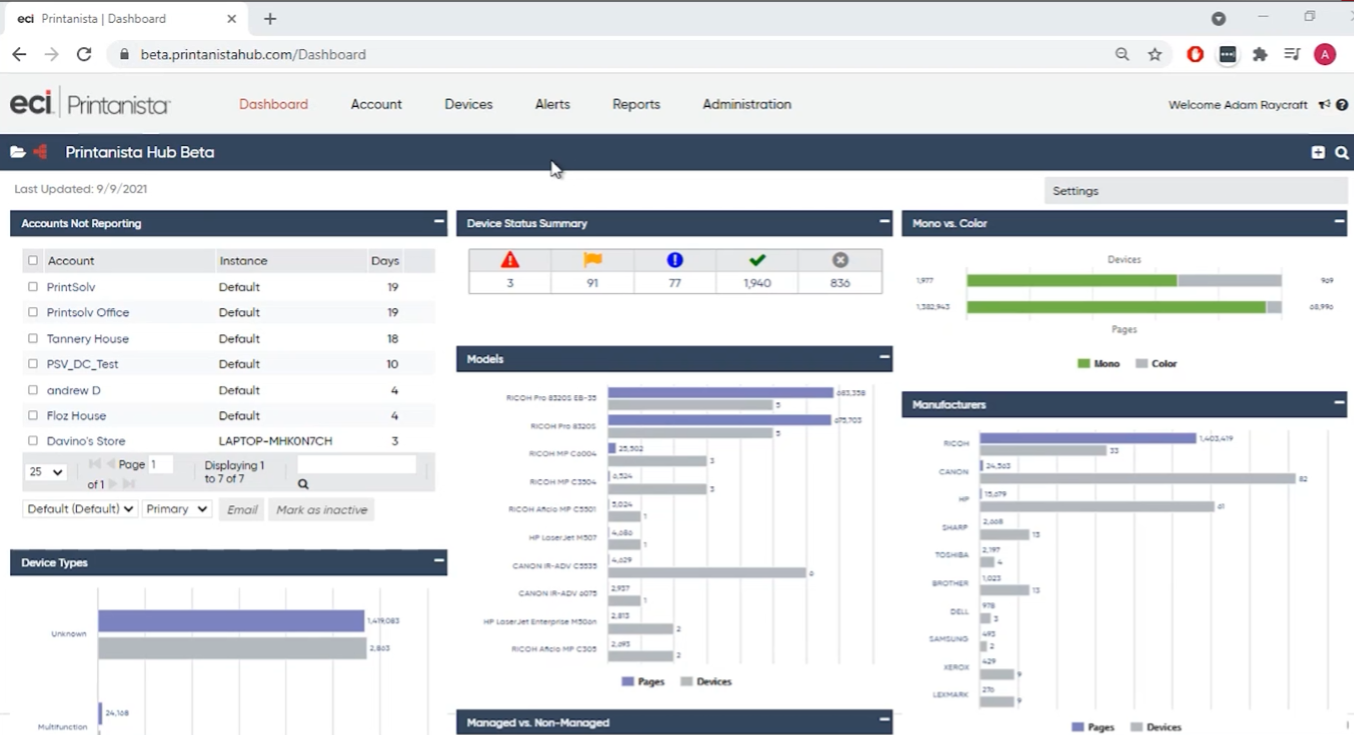This screenshot has width=1354, height=735.
Task: Check the Floz House account checkbox
Action: [33, 415]
